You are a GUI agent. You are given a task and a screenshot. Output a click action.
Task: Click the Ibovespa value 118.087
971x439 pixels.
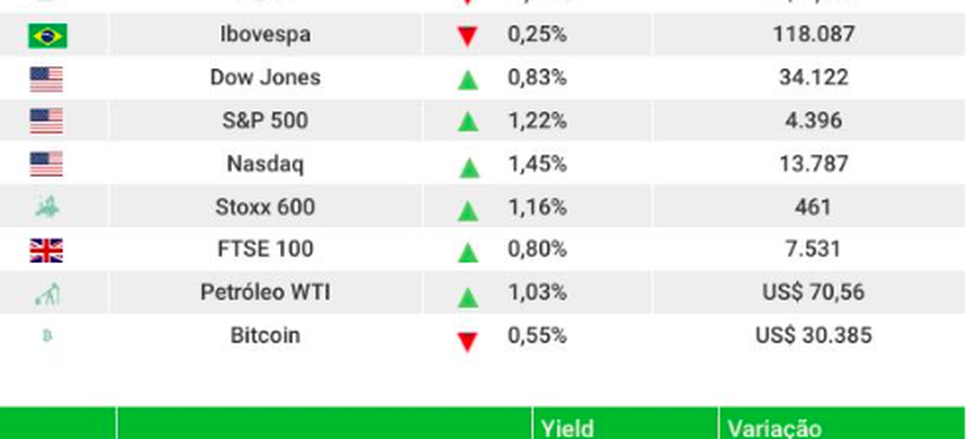pyautogui.click(x=812, y=35)
